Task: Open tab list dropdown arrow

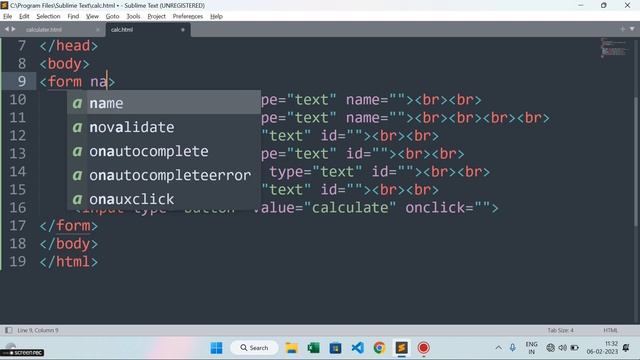Action: (x=632, y=29)
